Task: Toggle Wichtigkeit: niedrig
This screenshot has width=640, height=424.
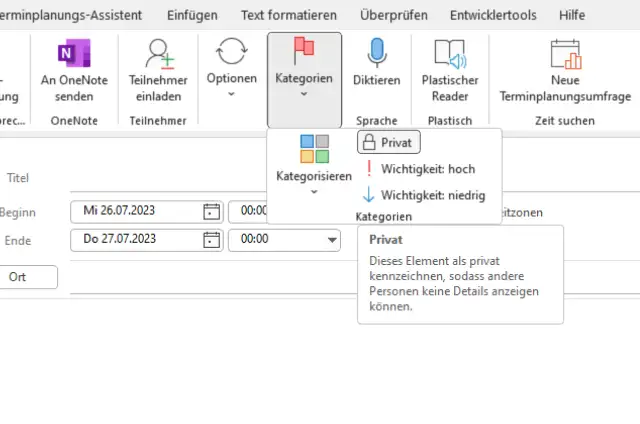Action: click(424, 195)
